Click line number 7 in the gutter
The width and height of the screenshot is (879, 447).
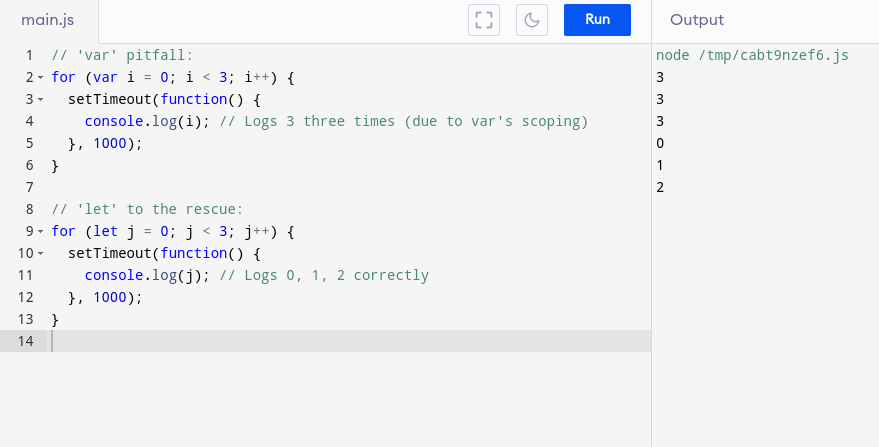[x=30, y=187]
